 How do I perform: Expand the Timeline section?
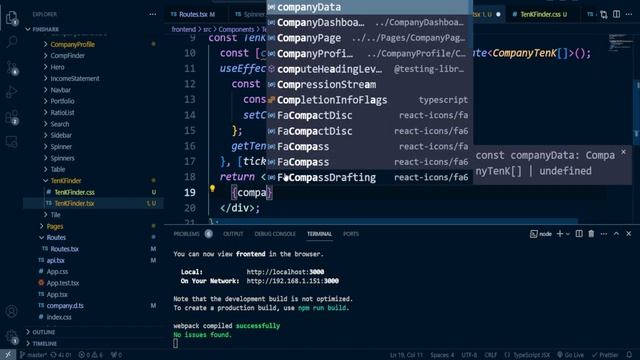(44, 344)
